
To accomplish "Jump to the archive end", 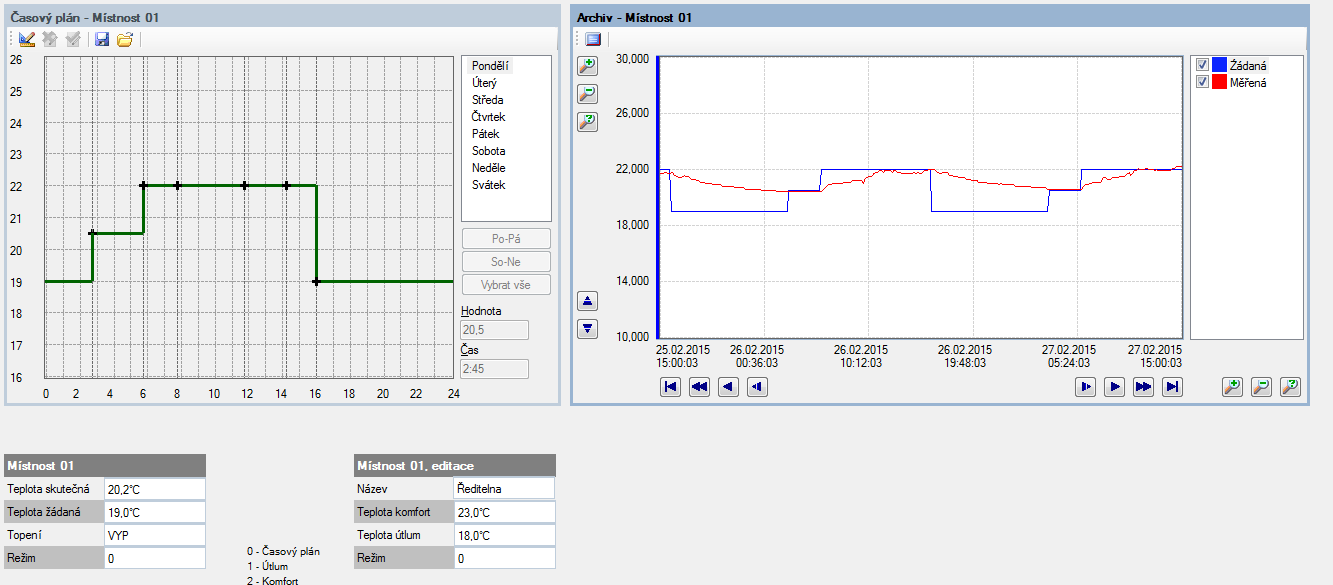I will [1173, 387].
